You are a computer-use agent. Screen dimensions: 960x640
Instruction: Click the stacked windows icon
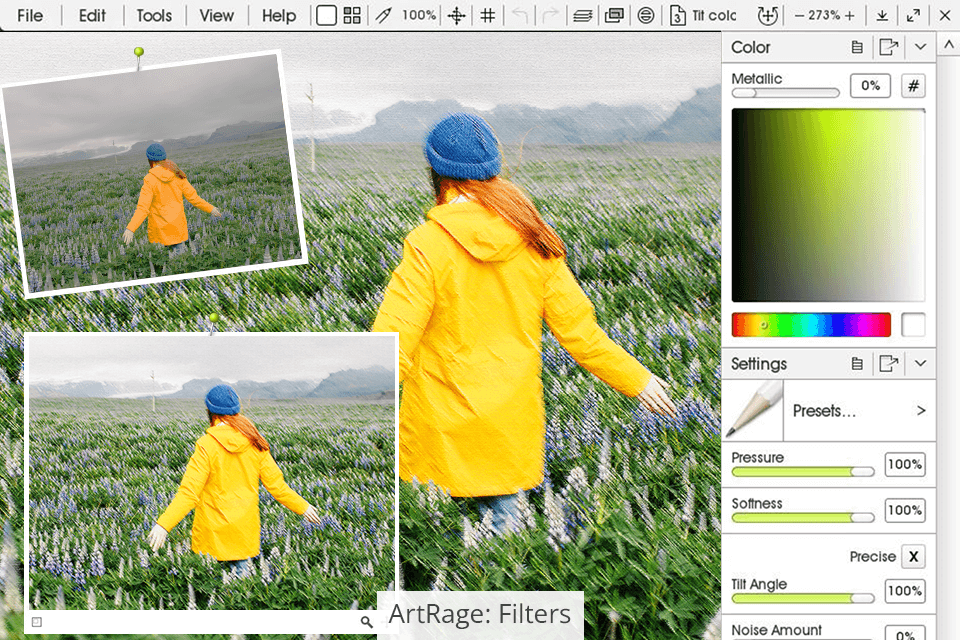[614, 15]
